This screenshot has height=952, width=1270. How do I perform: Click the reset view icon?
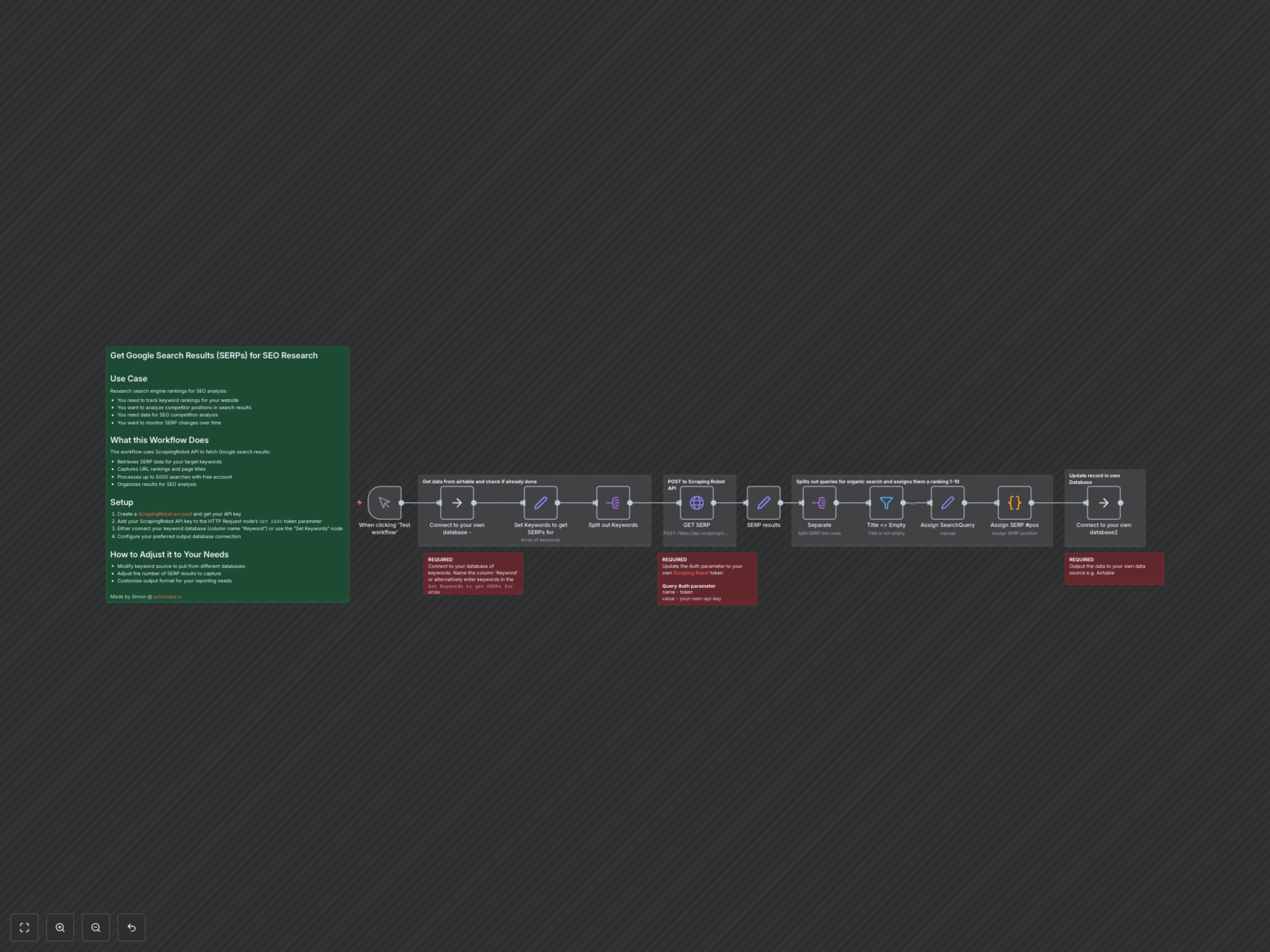131,927
